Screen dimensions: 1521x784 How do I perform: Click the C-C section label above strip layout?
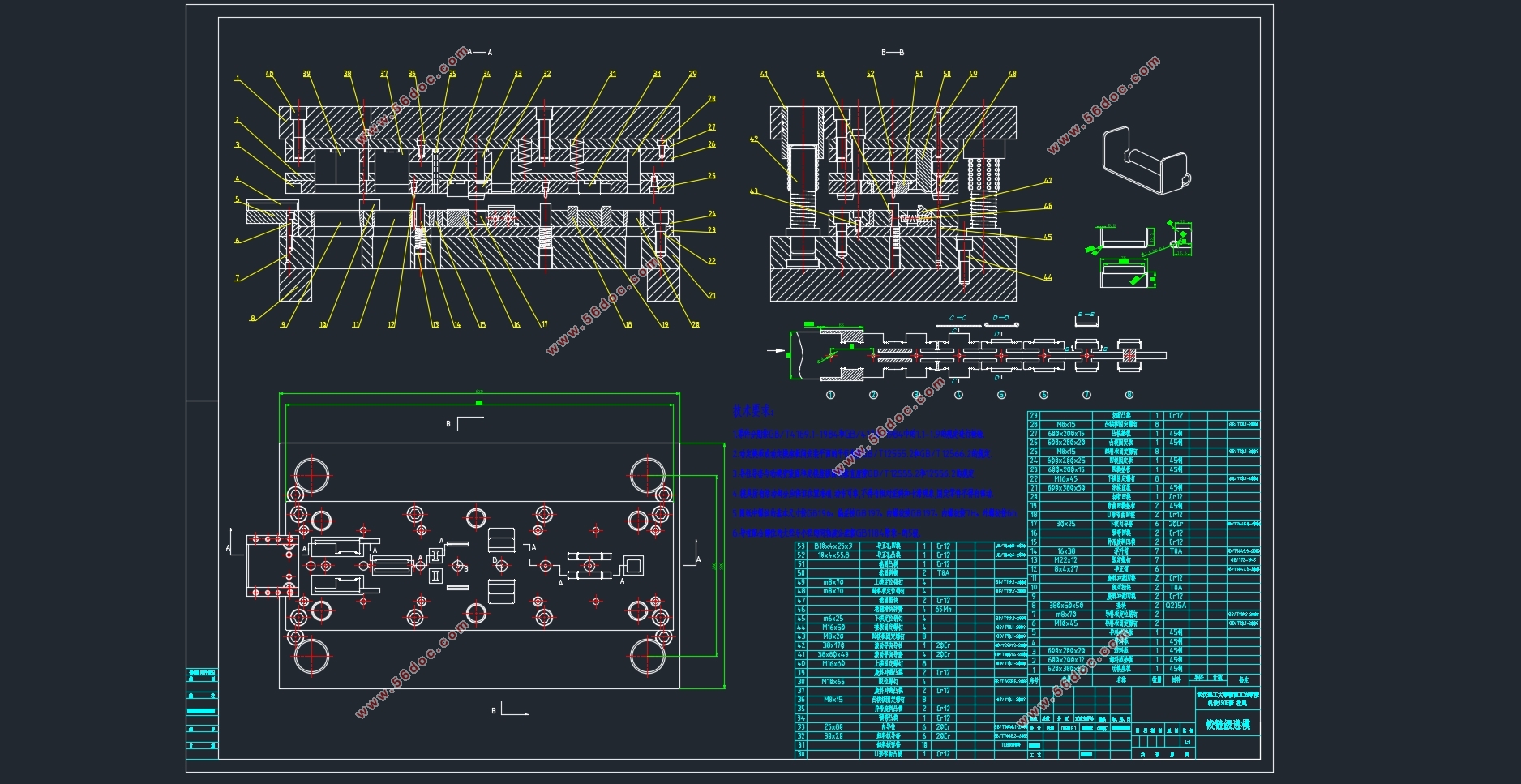[958, 319]
